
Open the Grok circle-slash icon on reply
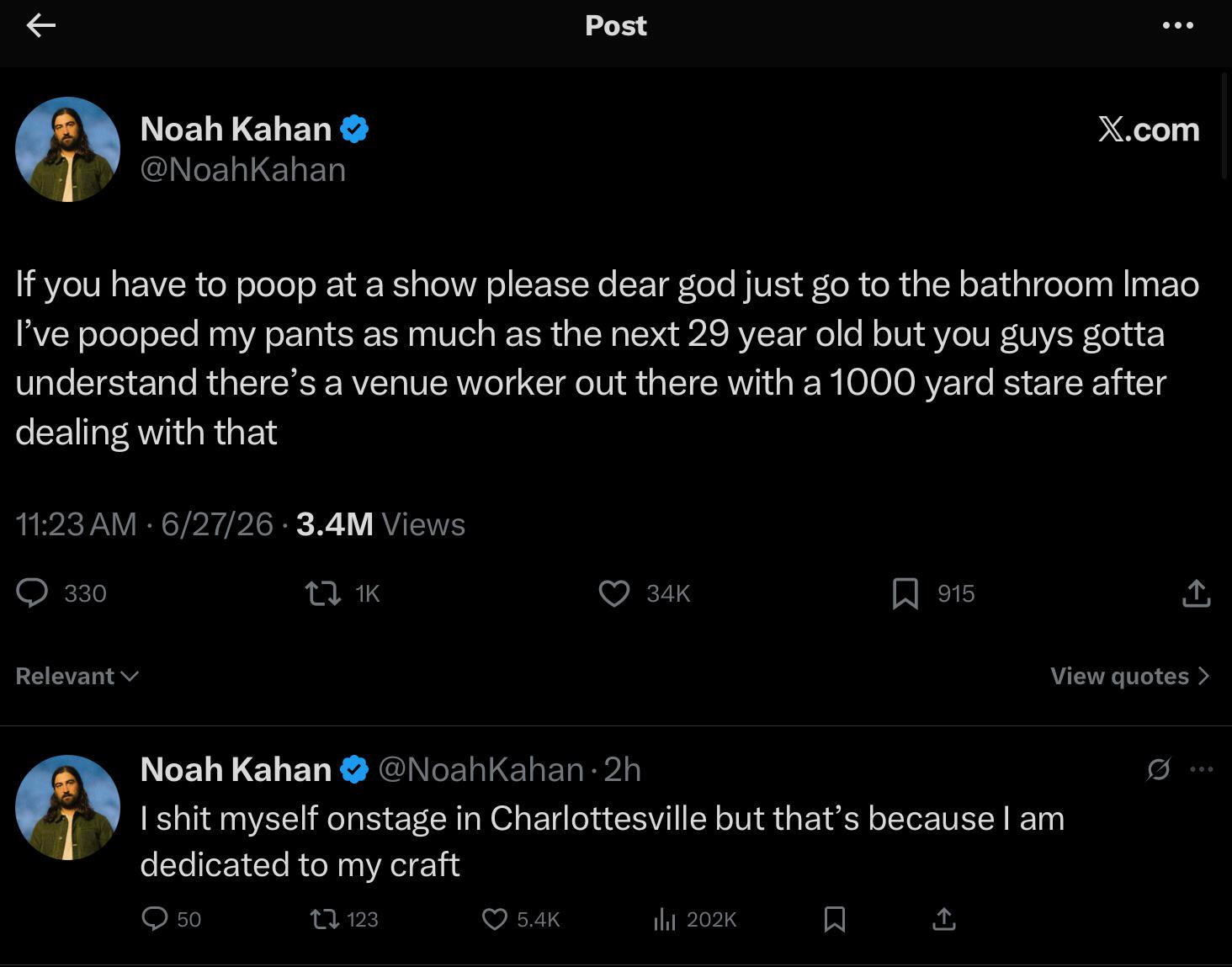[x=1158, y=769]
